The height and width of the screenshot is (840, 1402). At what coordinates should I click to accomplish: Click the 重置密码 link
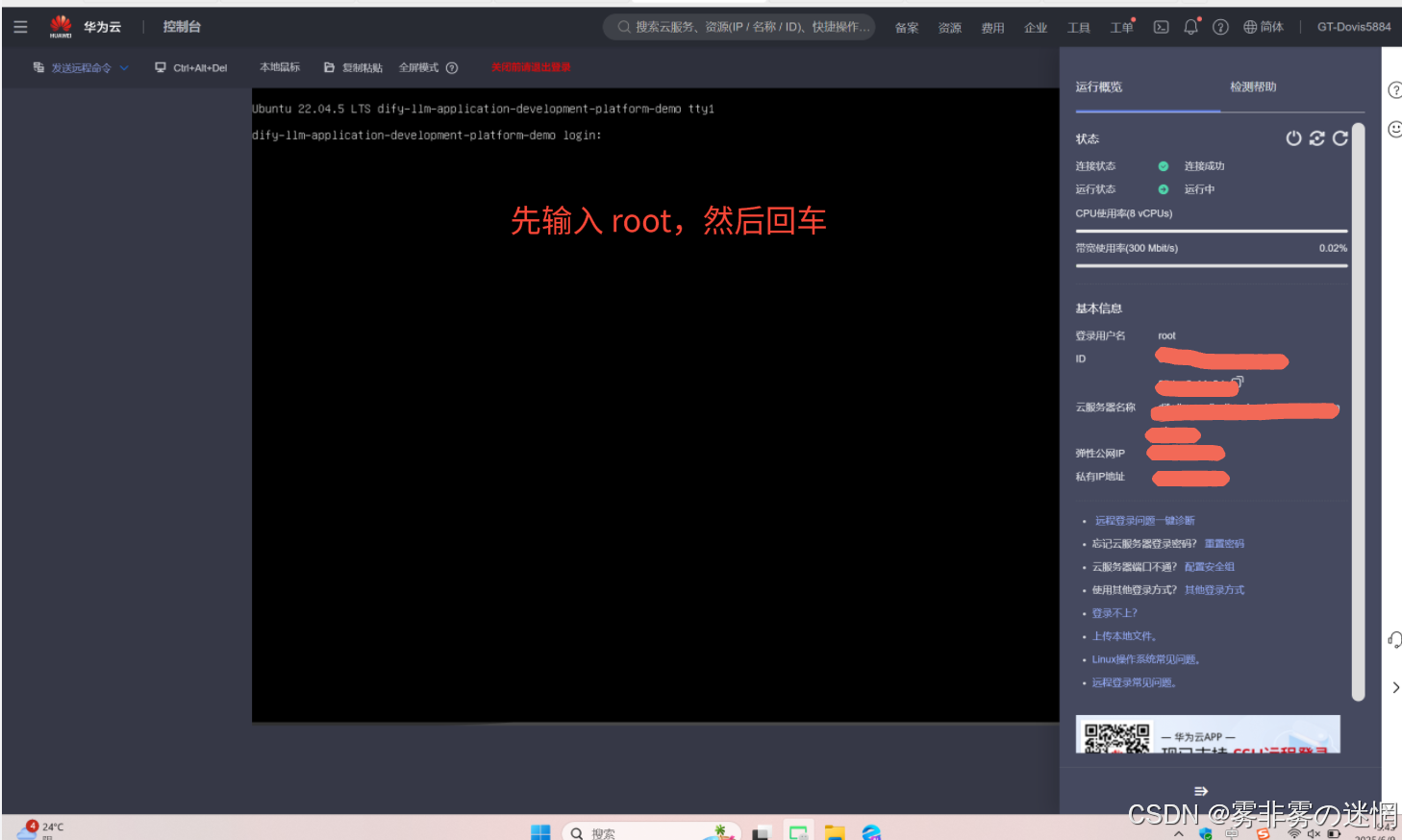(1224, 544)
